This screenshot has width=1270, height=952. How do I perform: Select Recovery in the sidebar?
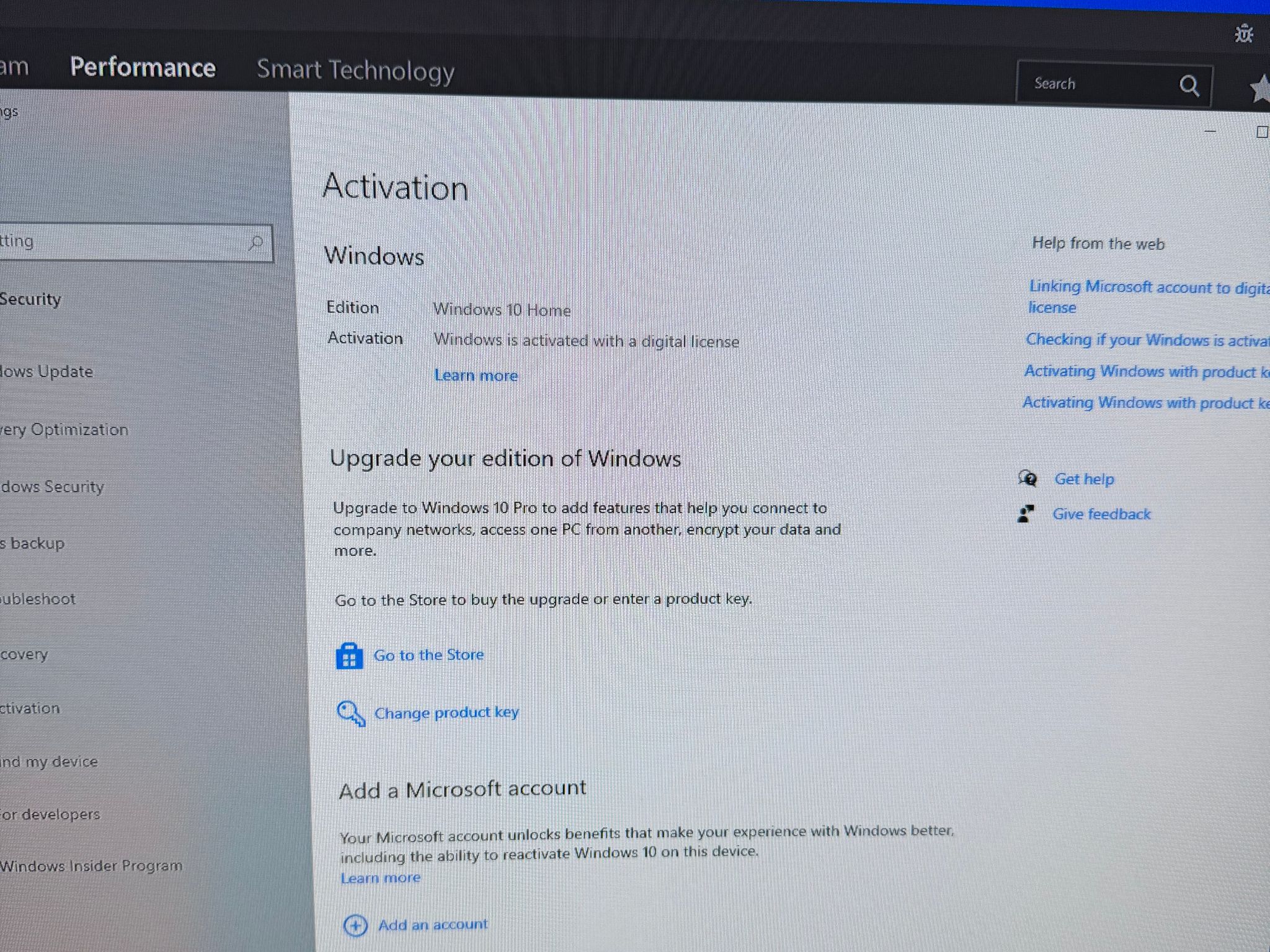[24, 654]
